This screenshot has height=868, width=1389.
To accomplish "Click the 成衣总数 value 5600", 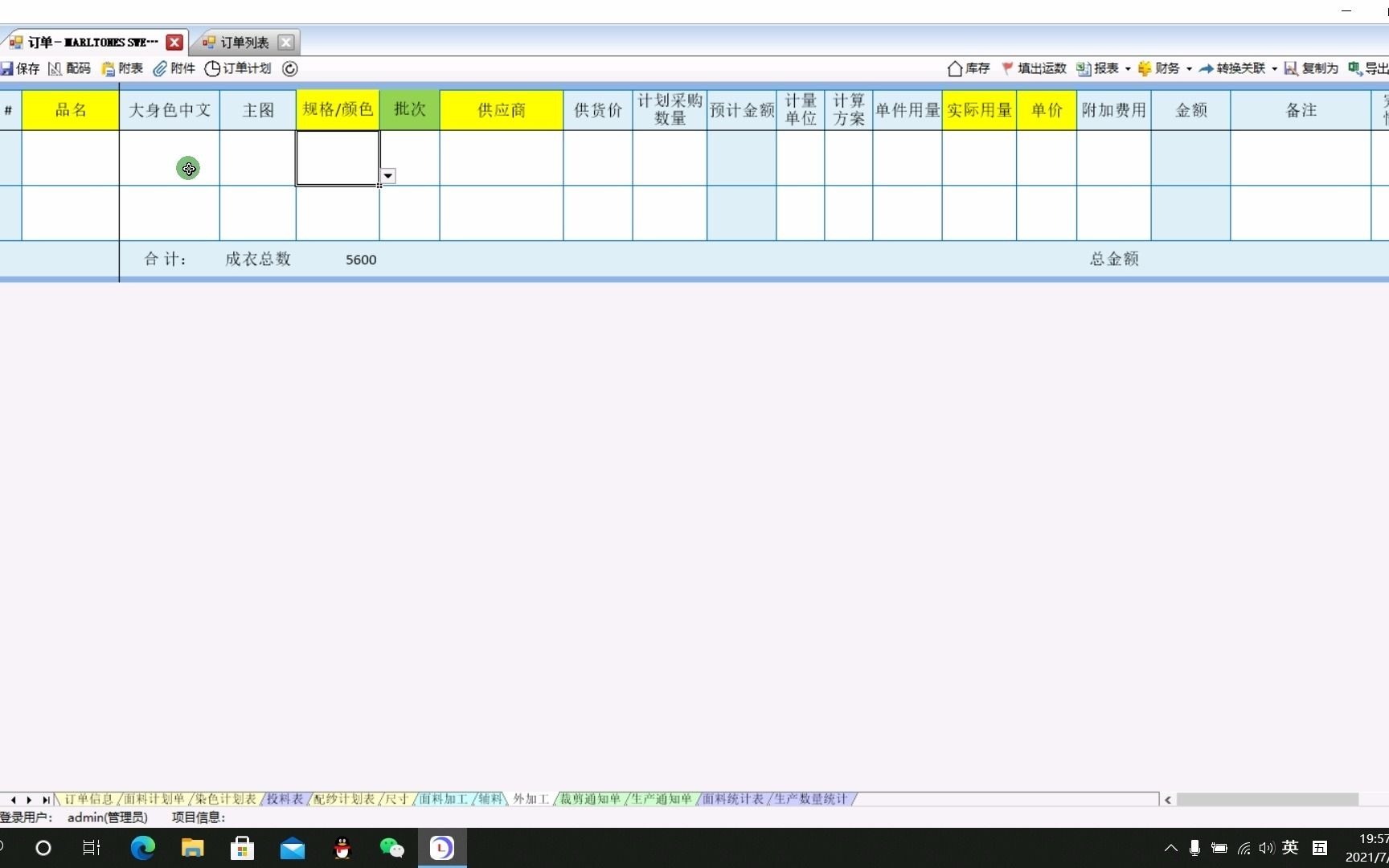I will (x=361, y=260).
